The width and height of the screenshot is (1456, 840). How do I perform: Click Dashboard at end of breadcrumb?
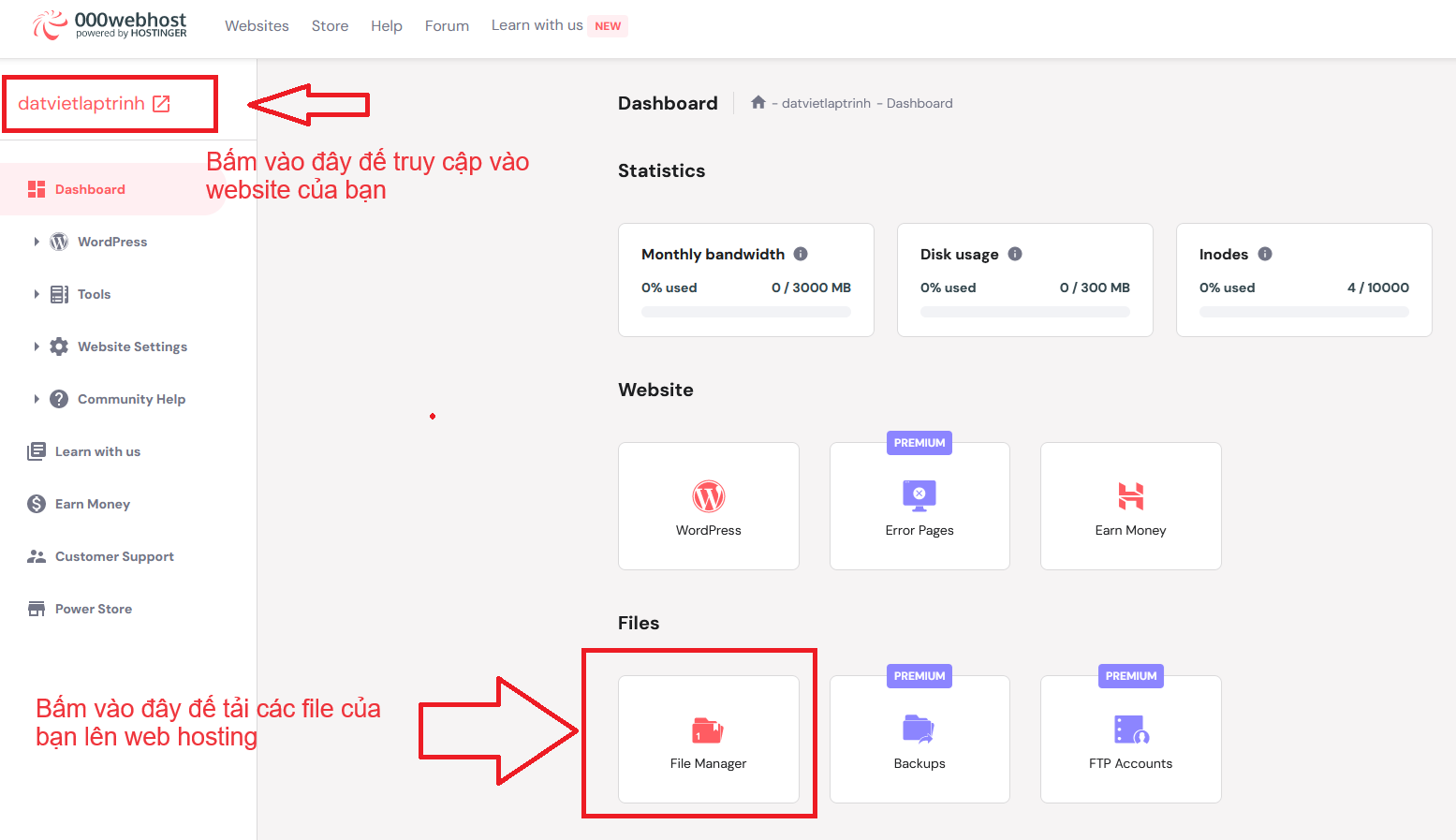(x=919, y=103)
